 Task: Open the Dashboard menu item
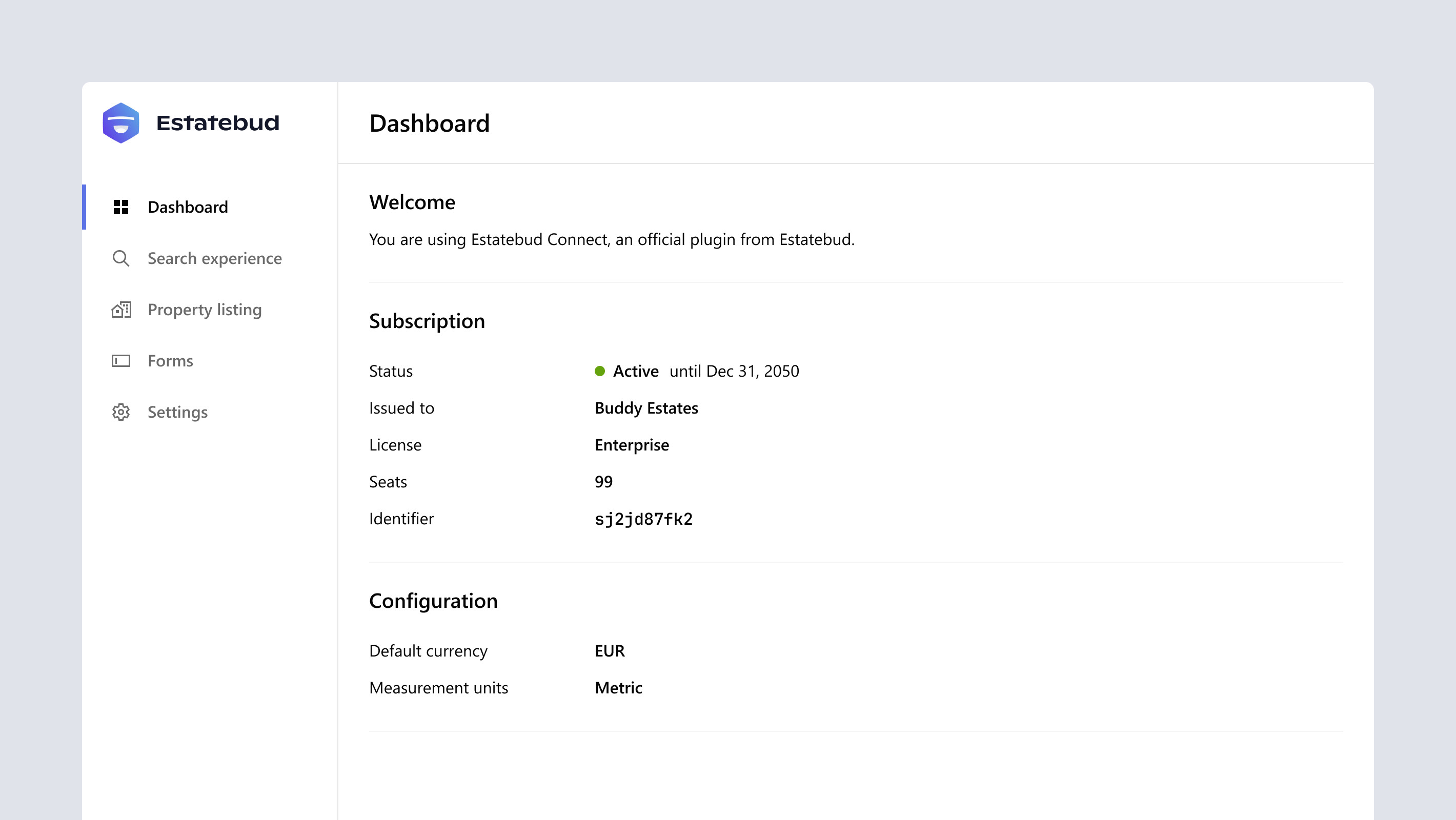click(188, 207)
